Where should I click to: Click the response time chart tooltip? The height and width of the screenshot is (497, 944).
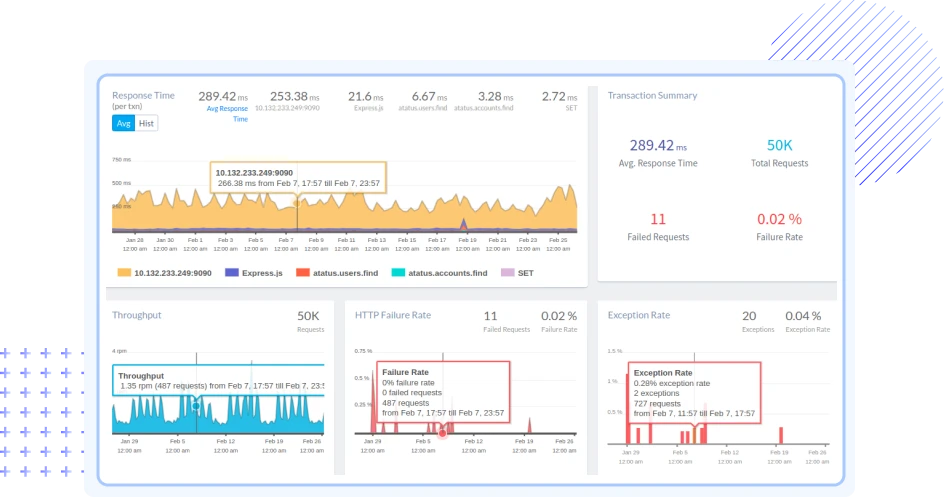pos(298,178)
